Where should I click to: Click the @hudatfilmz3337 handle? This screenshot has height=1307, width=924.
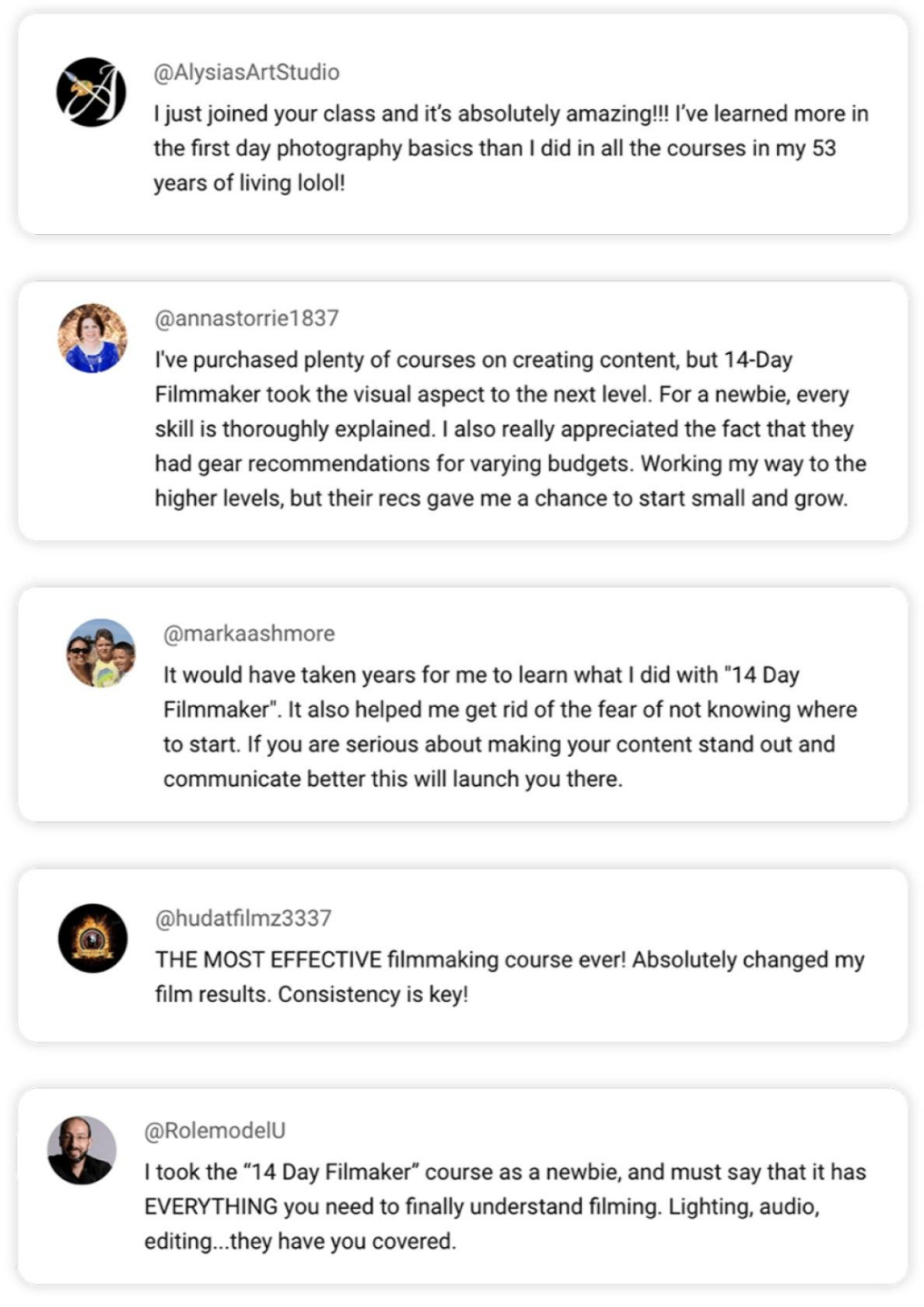pos(243,919)
